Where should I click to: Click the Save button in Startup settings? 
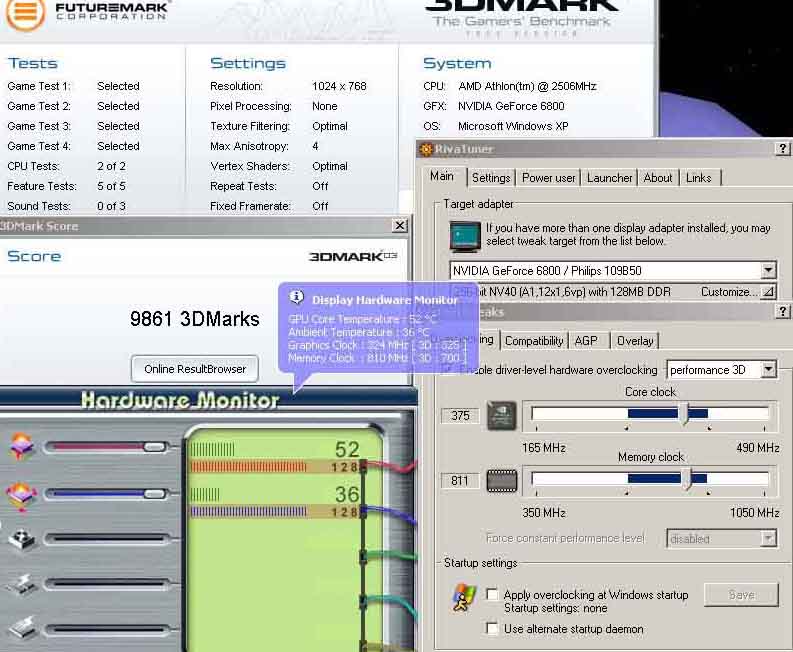click(x=741, y=595)
